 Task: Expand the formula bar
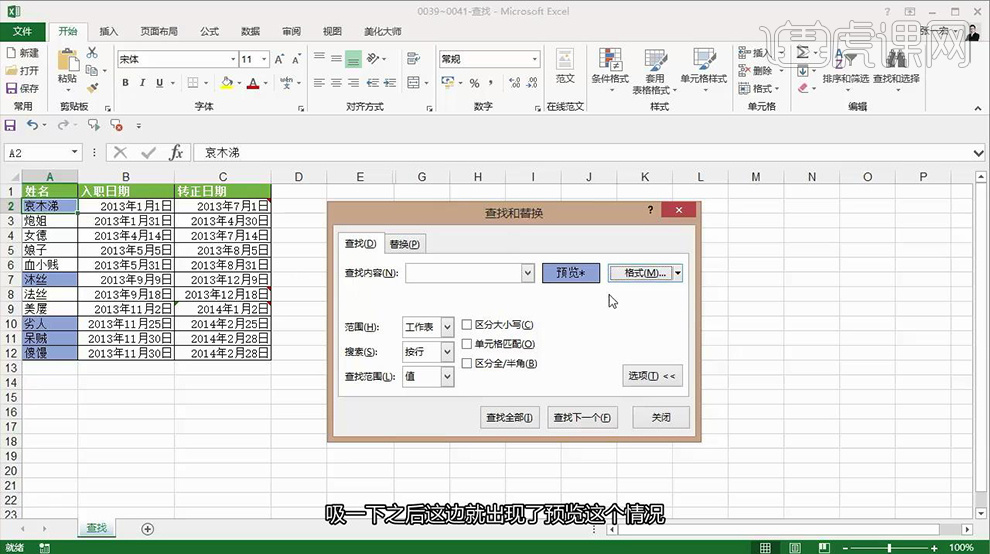(x=978, y=152)
